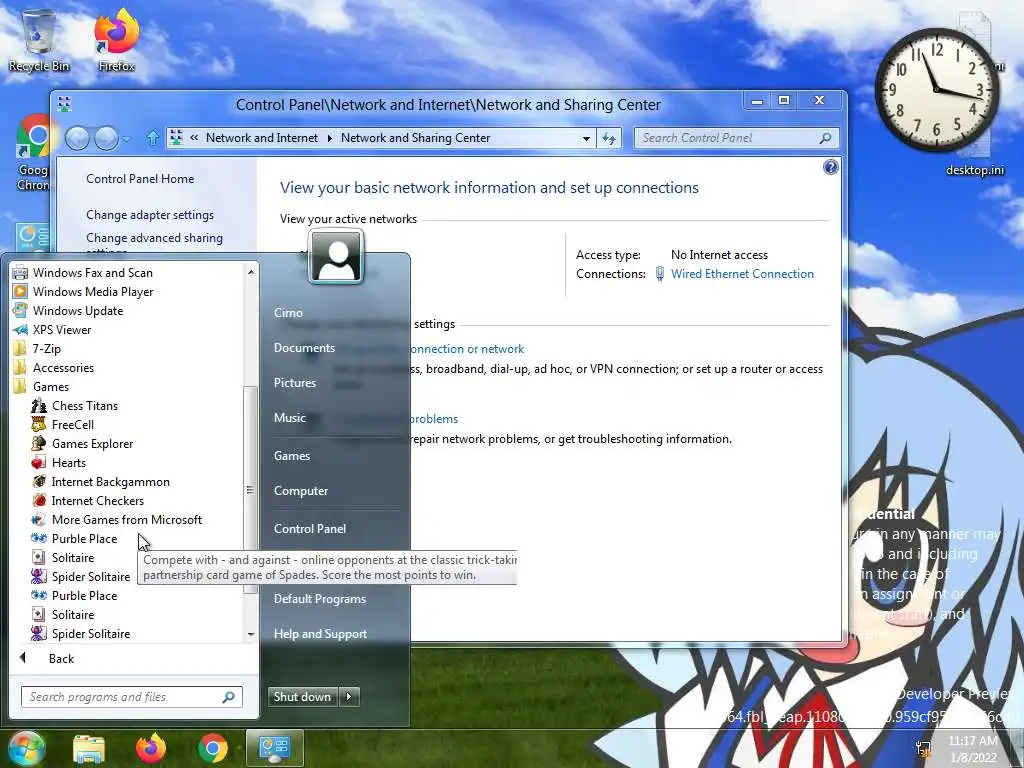Select the desktop.ini file on desktop
The width and height of the screenshot is (1024, 768).
[975, 170]
